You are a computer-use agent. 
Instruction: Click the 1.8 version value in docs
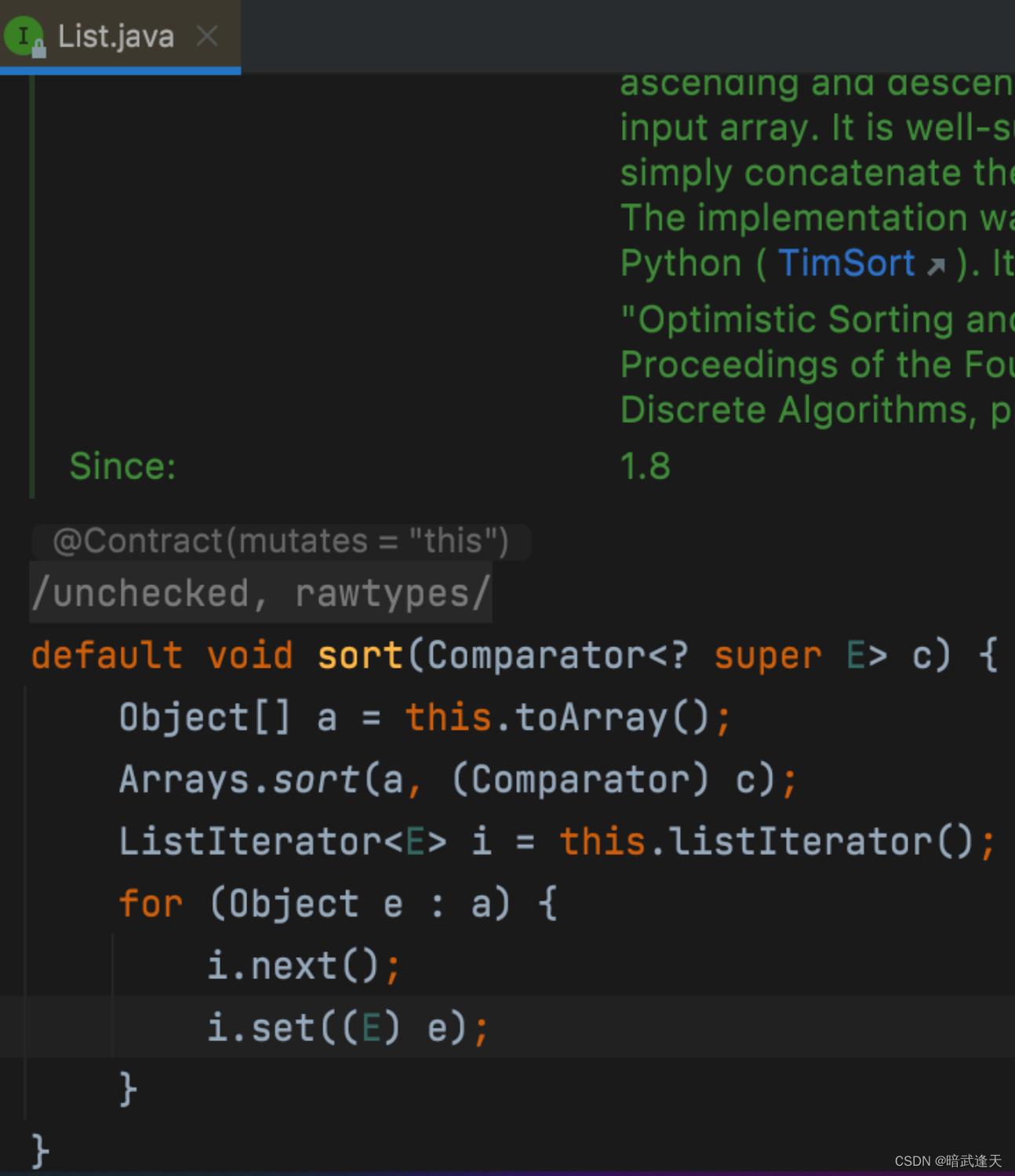click(x=646, y=467)
